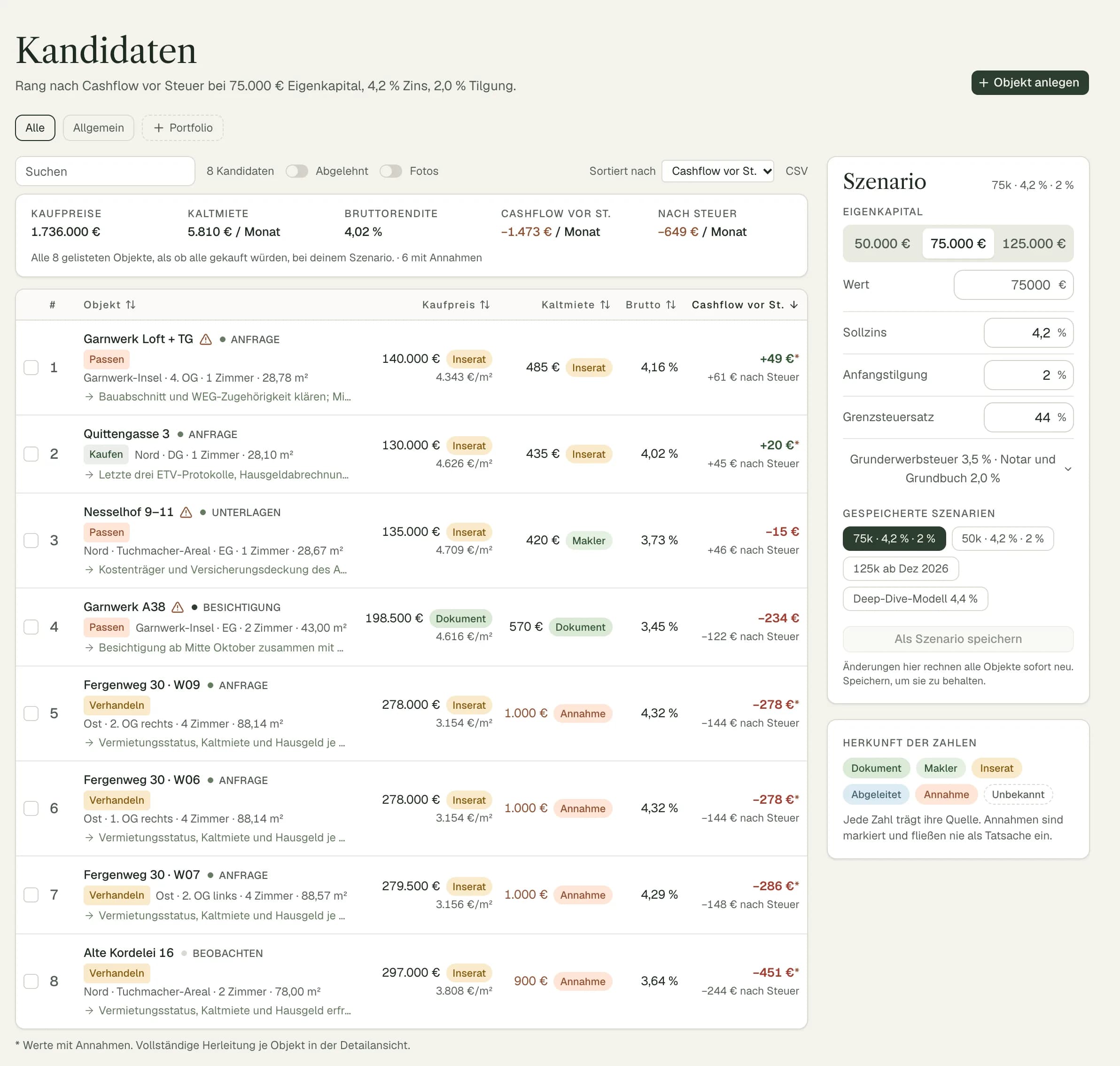Screen dimensions: 1120x1066
Task: Click the Dokument legend tag under Herkunft der Zahlen
Action: coord(876,768)
